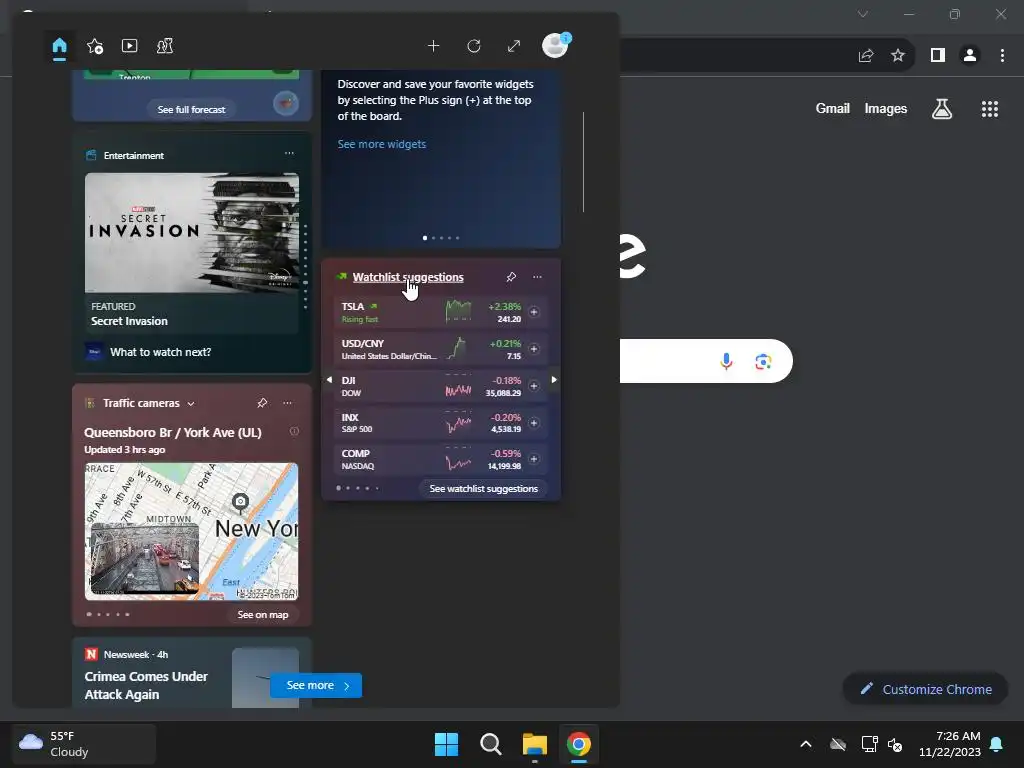1024x768 pixels.
Task: Open Chrome tab search chevron
Action: click(863, 14)
